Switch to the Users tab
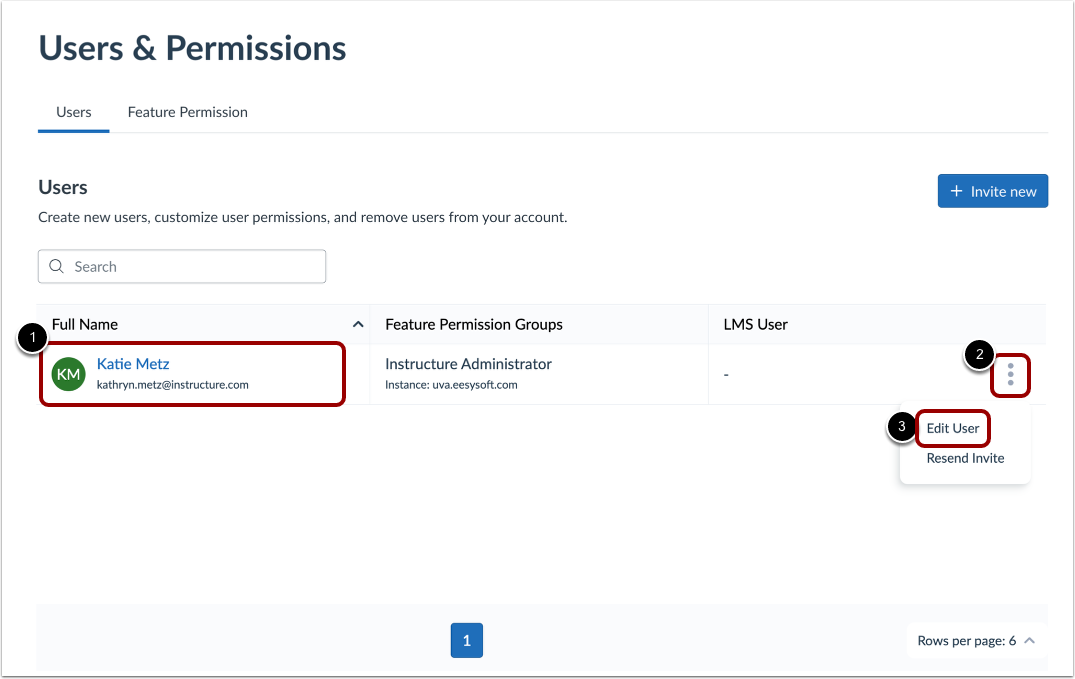1075x679 pixels. [x=73, y=112]
